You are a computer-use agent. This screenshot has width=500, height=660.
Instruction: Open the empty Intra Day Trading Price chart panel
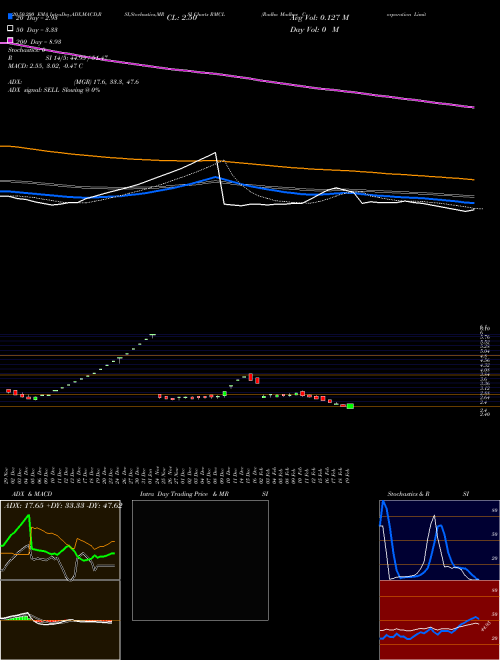click(200, 560)
